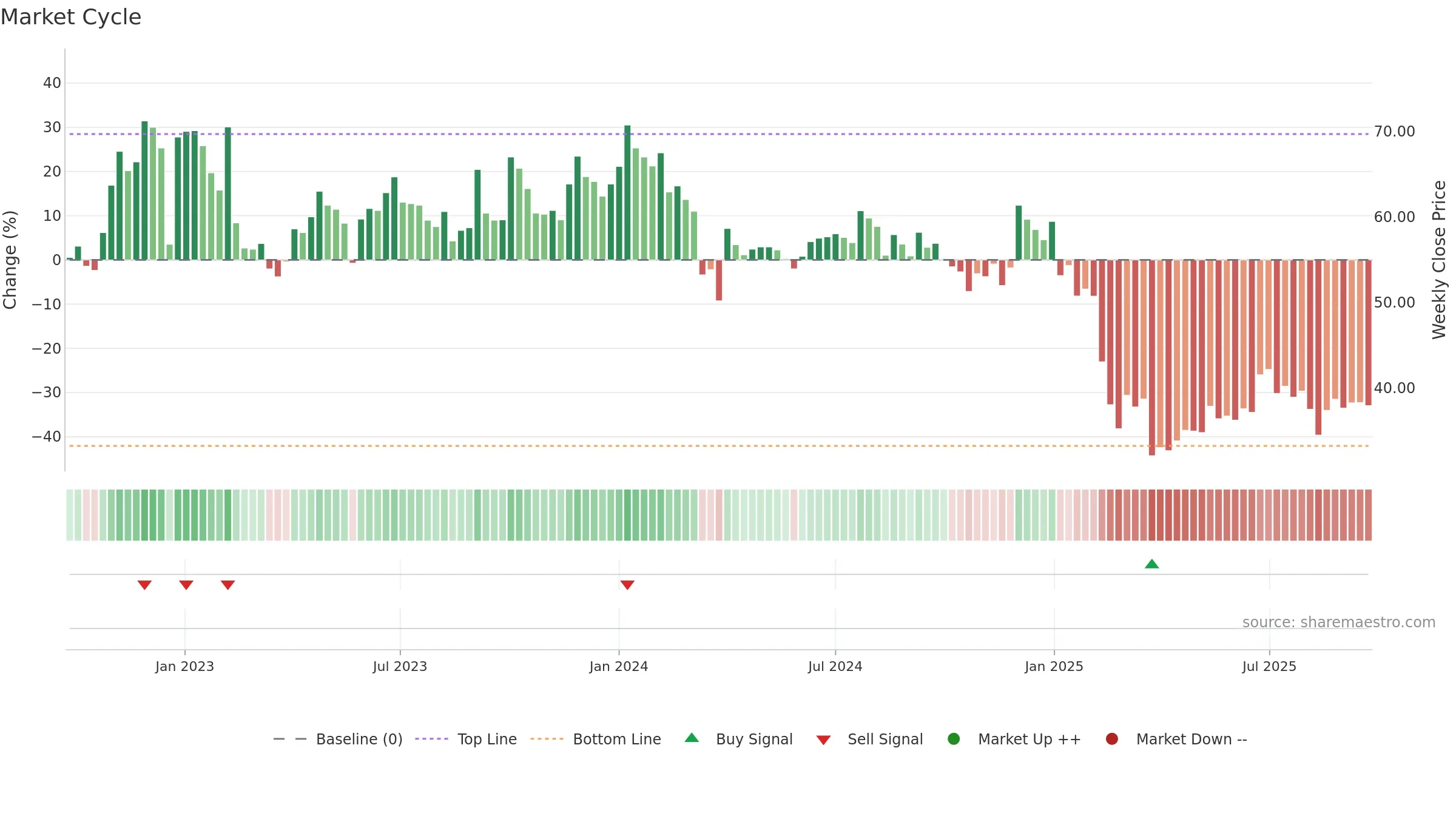Click the Market Up ++ legend label

(x=1030, y=739)
